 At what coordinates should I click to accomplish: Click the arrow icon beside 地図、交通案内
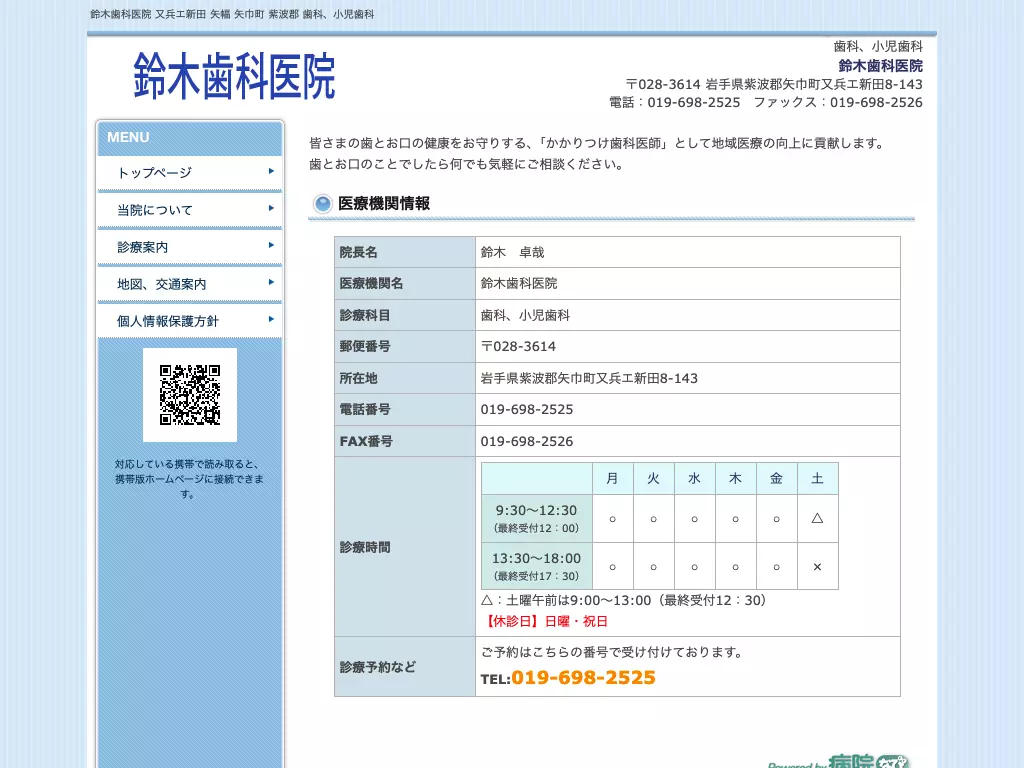coord(271,283)
